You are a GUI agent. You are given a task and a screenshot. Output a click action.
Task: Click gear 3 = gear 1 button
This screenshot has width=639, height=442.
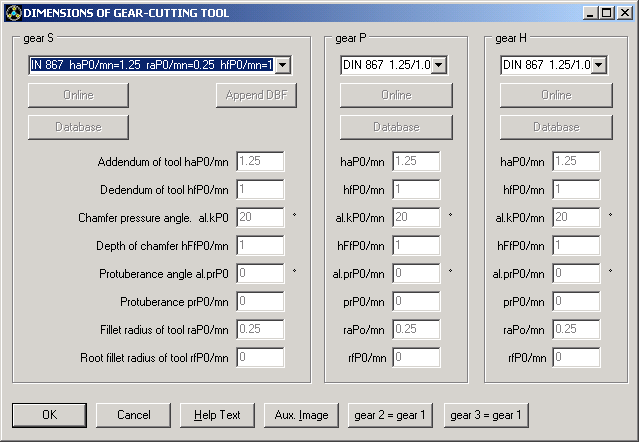coord(486,415)
